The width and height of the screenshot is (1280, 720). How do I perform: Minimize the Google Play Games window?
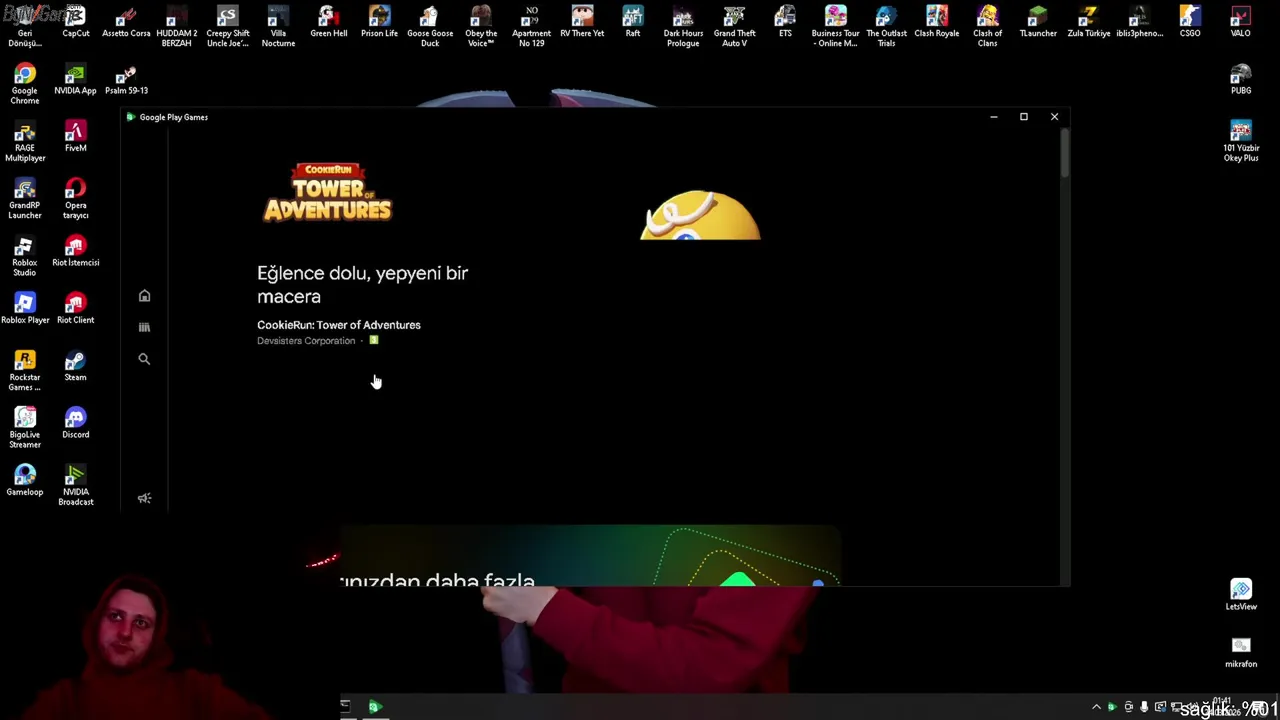click(993, 117)
